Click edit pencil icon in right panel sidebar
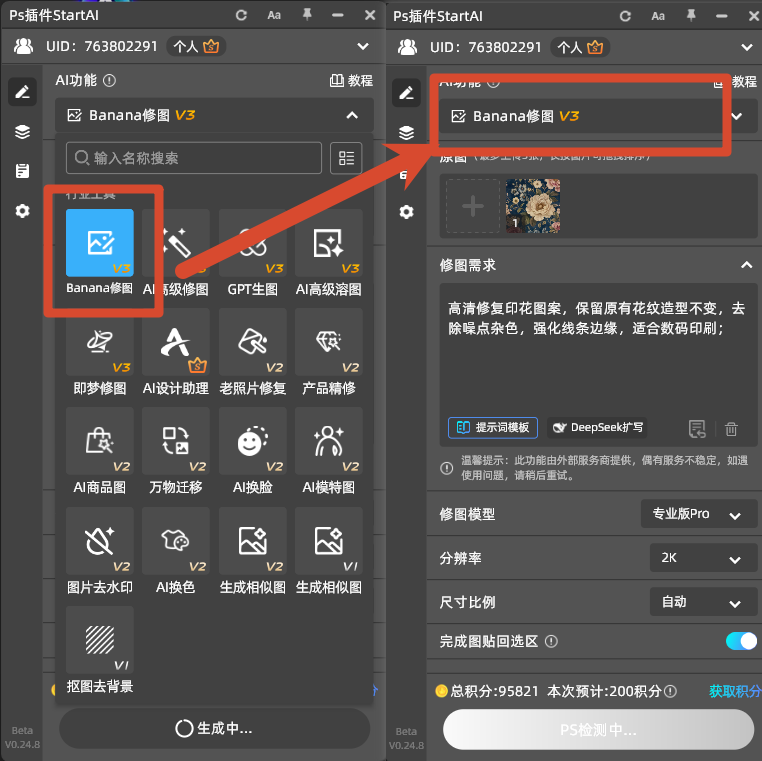Image resolution: width=762 pixels, height=761 pixels. pos(406,92)
